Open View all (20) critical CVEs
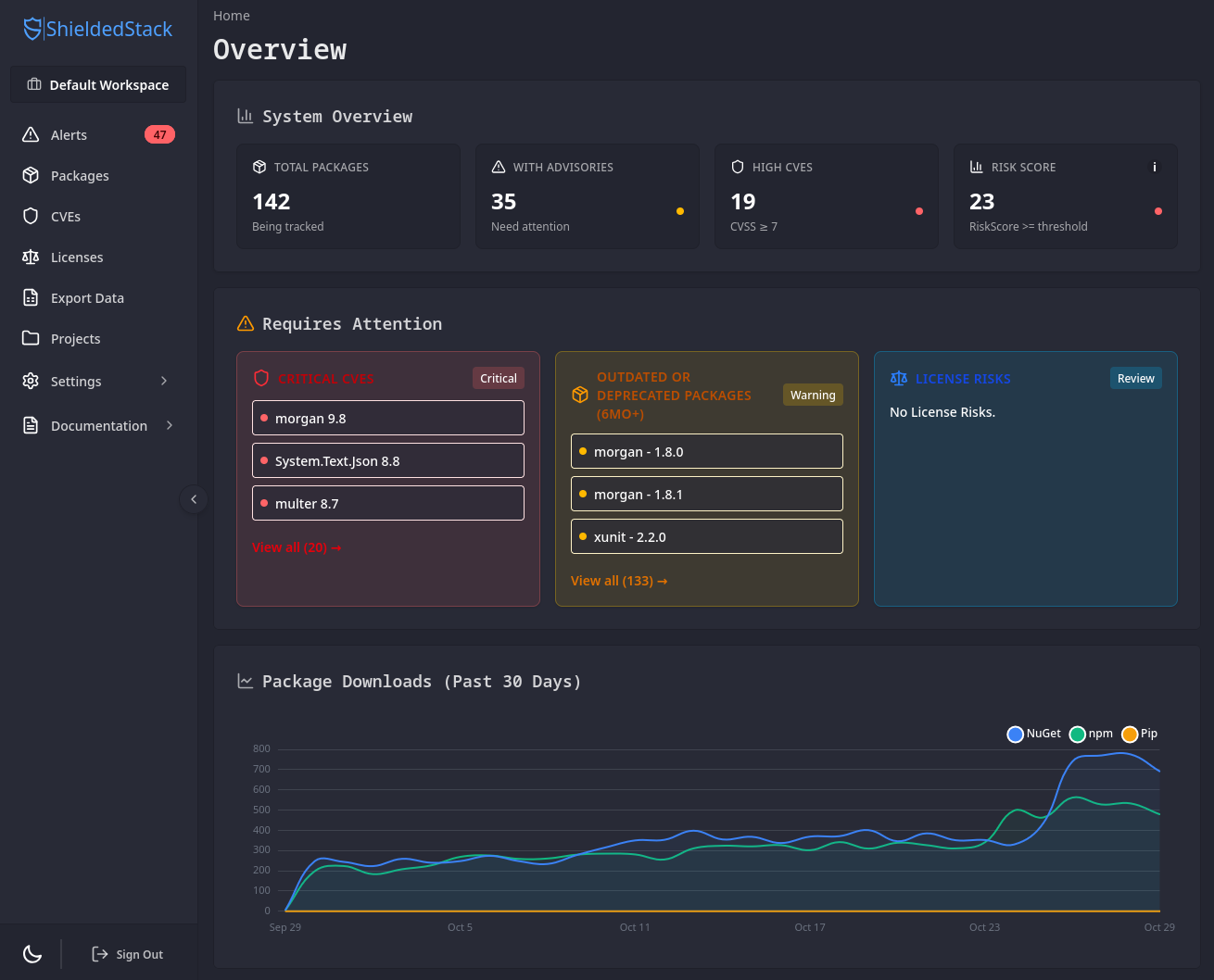Screen dimensions: 1214x980 (x=297, y=547)
